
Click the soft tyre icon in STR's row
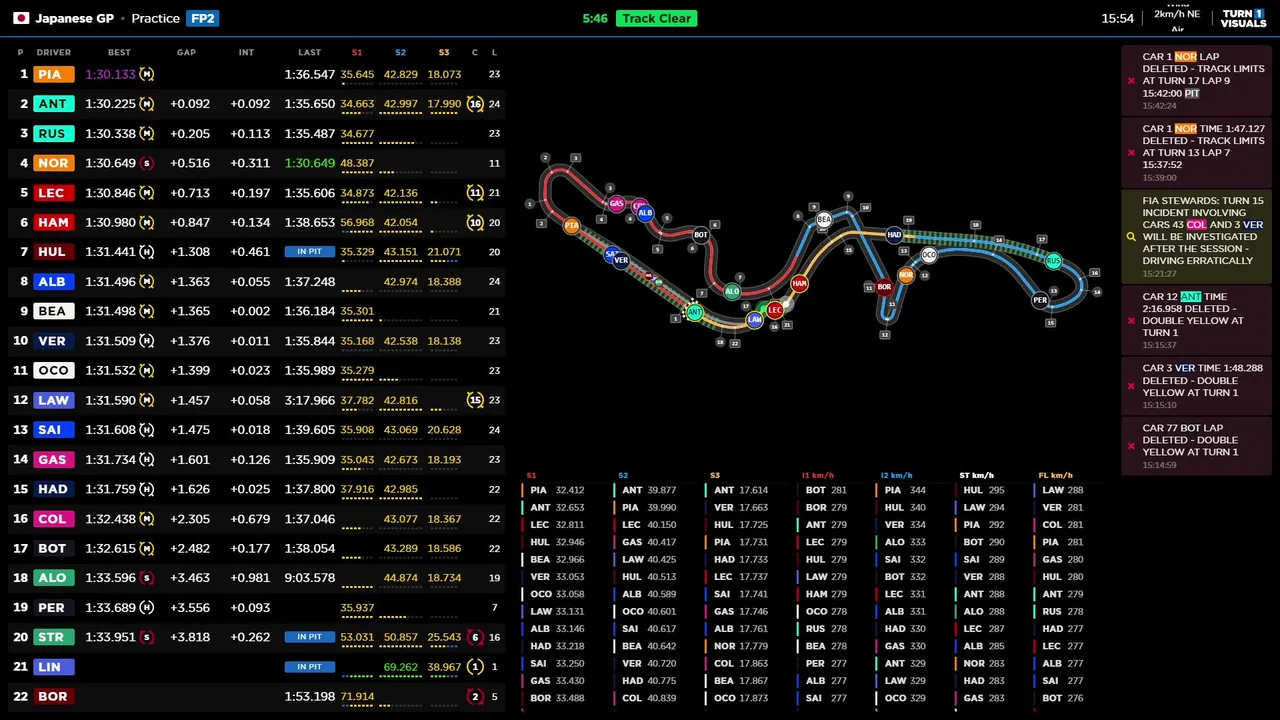pos(147,637)
